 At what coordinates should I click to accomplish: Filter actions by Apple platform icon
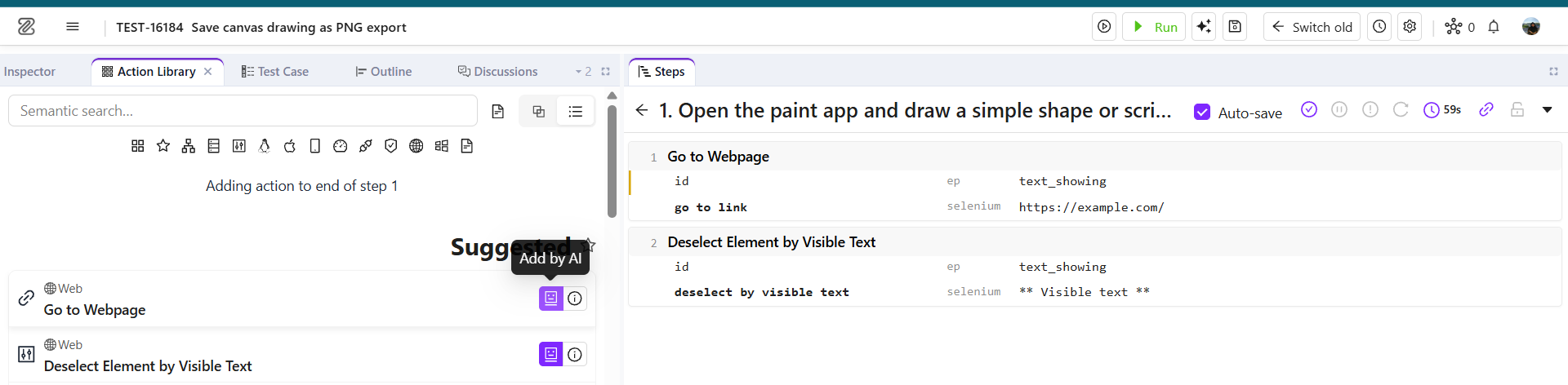(x=289, y=146)
